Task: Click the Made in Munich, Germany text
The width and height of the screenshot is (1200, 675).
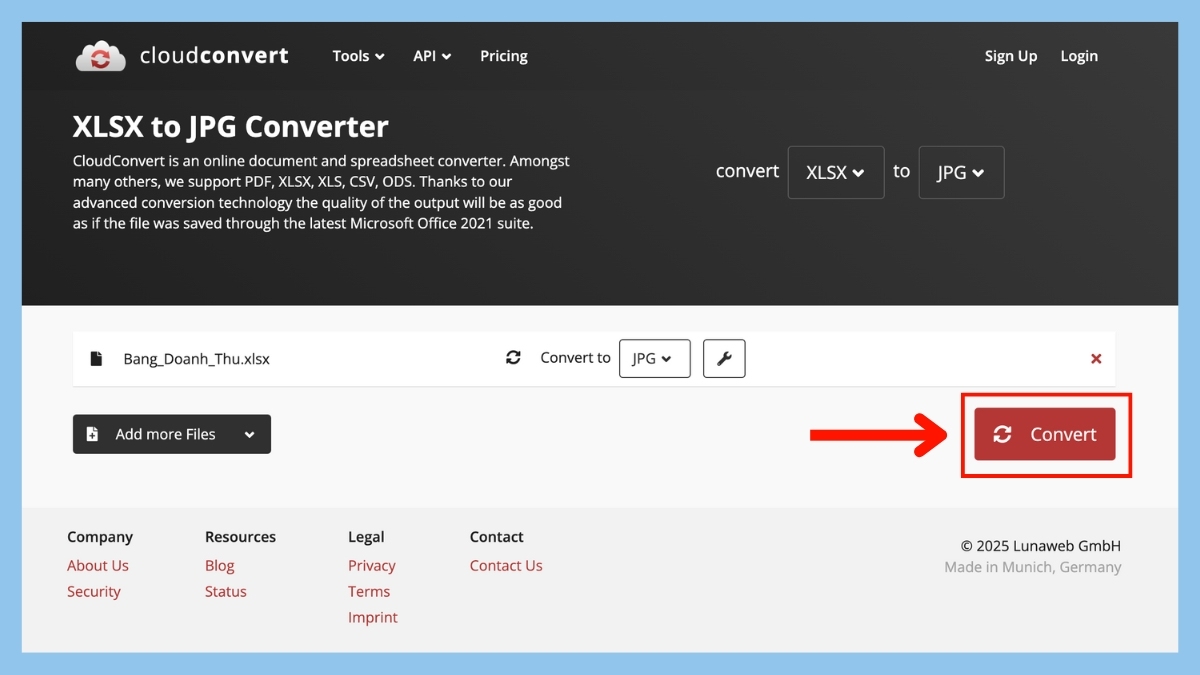Action: (1033, 567)
